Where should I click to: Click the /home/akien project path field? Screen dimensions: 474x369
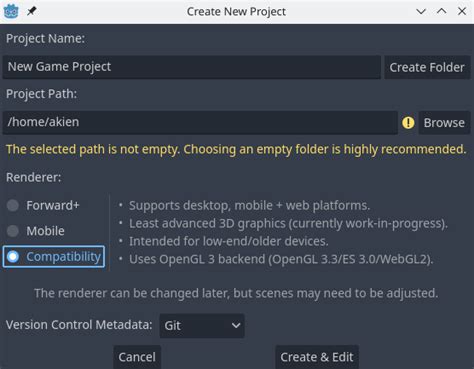[200, 122]
